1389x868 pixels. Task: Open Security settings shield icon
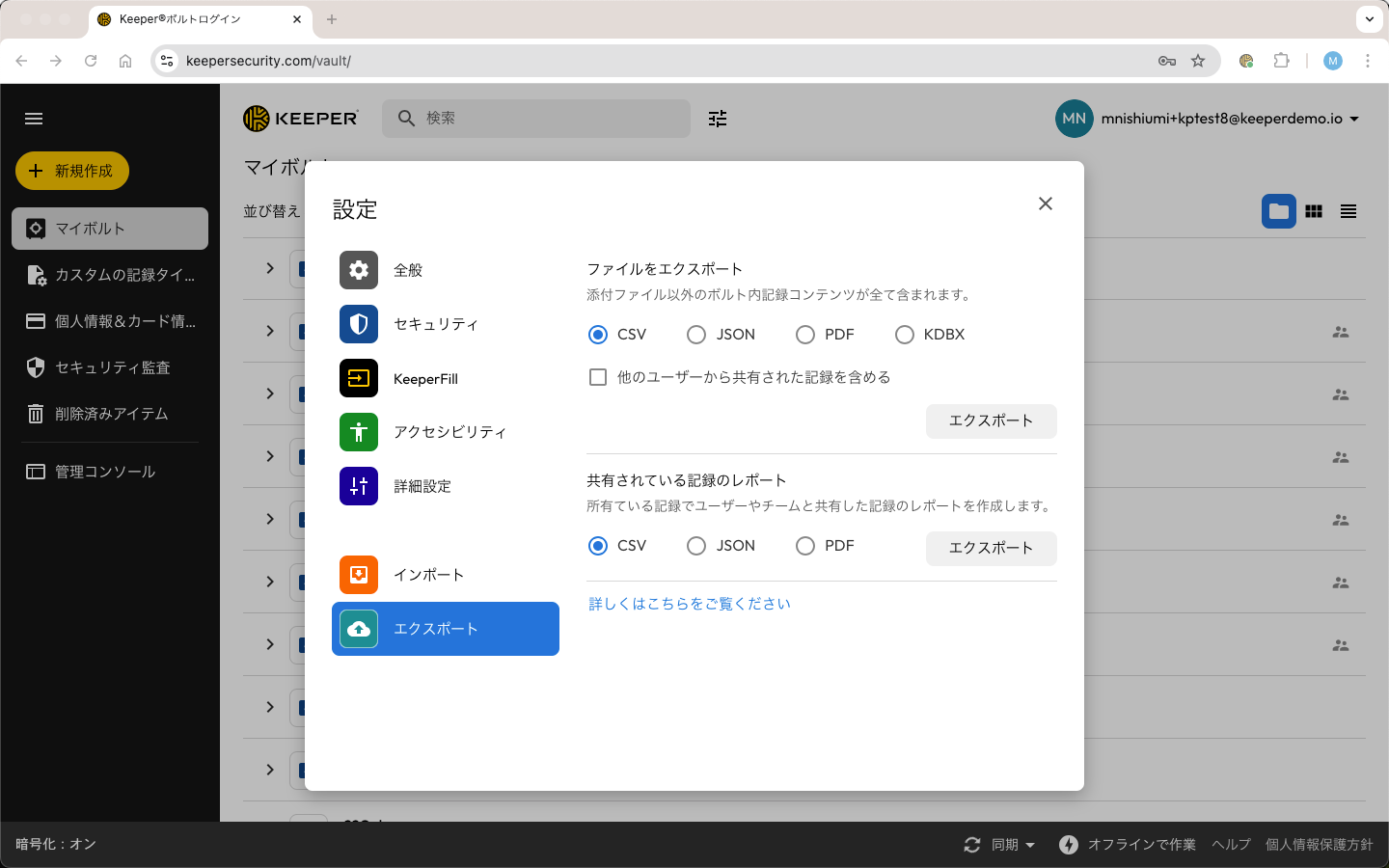point(359,324)
